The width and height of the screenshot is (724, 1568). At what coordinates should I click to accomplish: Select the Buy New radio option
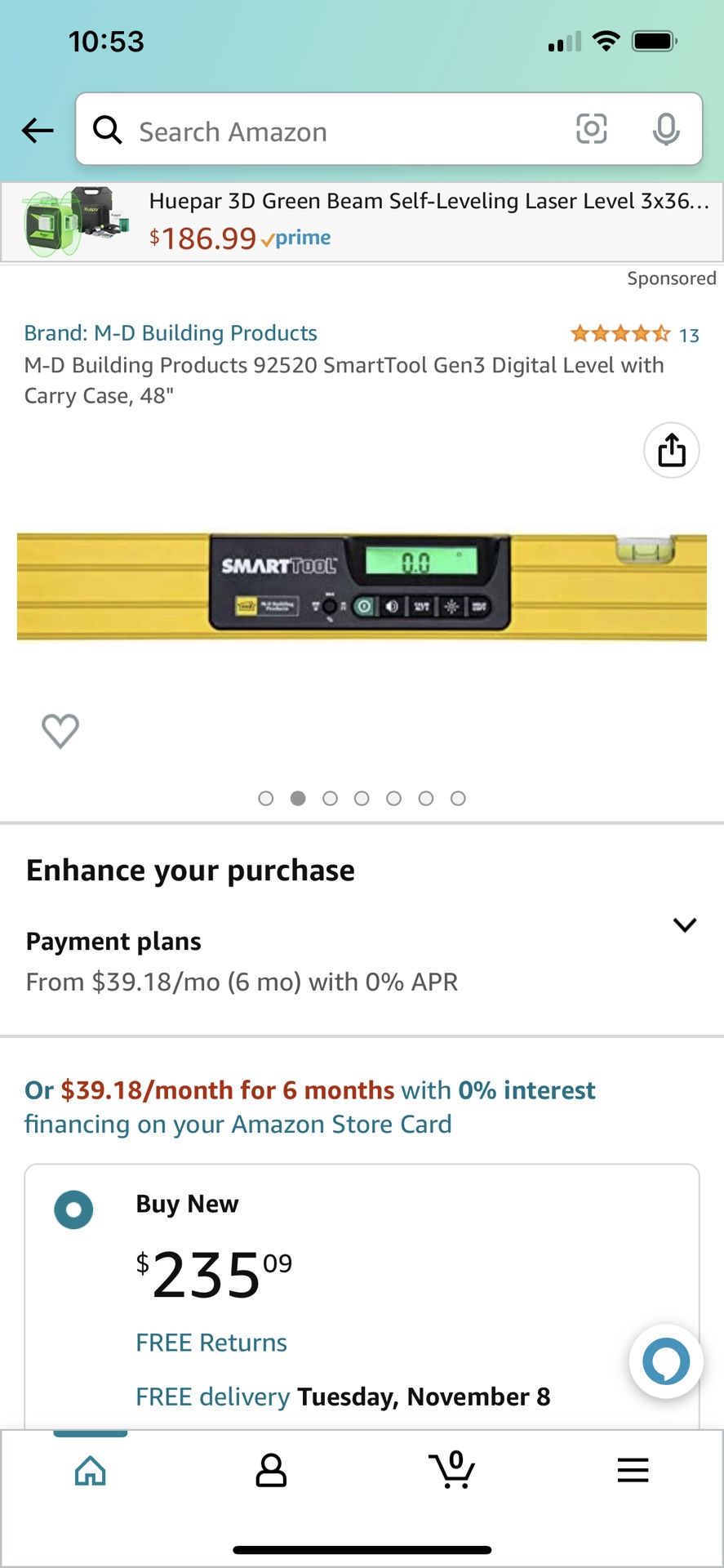point(73,1209)
